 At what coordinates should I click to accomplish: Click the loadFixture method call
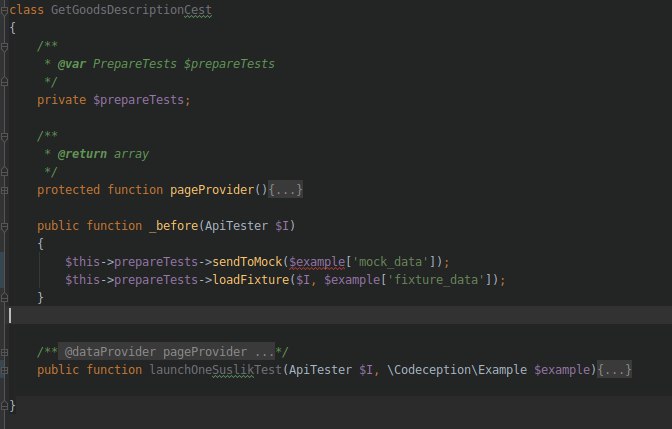[251, 280]
